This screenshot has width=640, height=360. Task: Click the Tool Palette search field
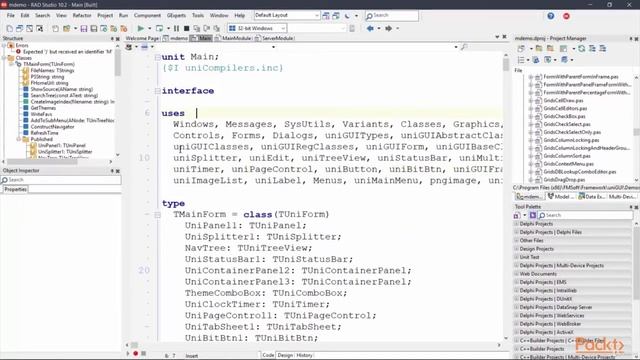click(584, 215)
